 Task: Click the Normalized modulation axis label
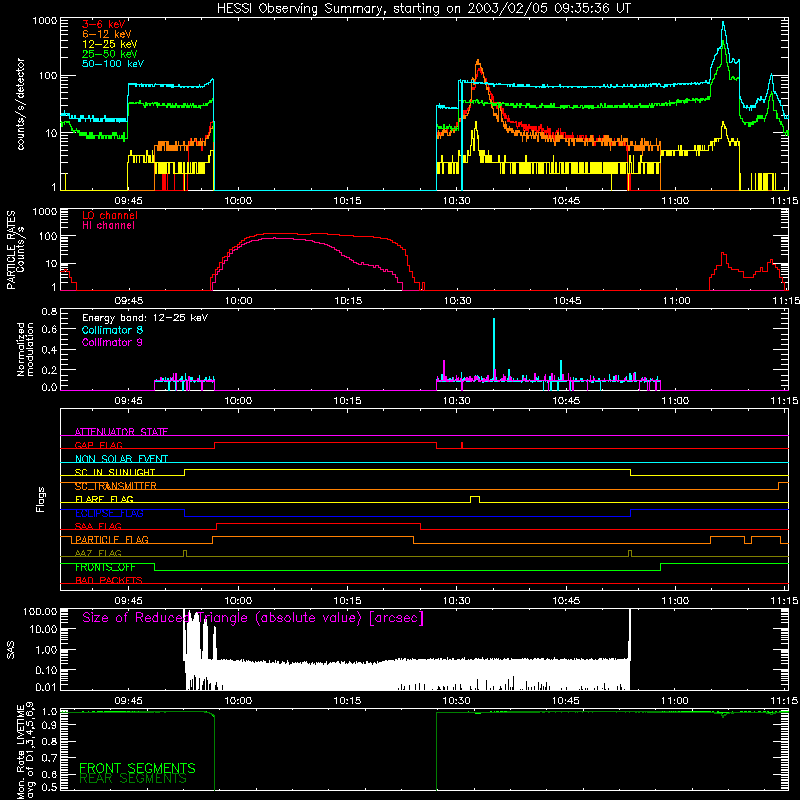tap(26, 349)
